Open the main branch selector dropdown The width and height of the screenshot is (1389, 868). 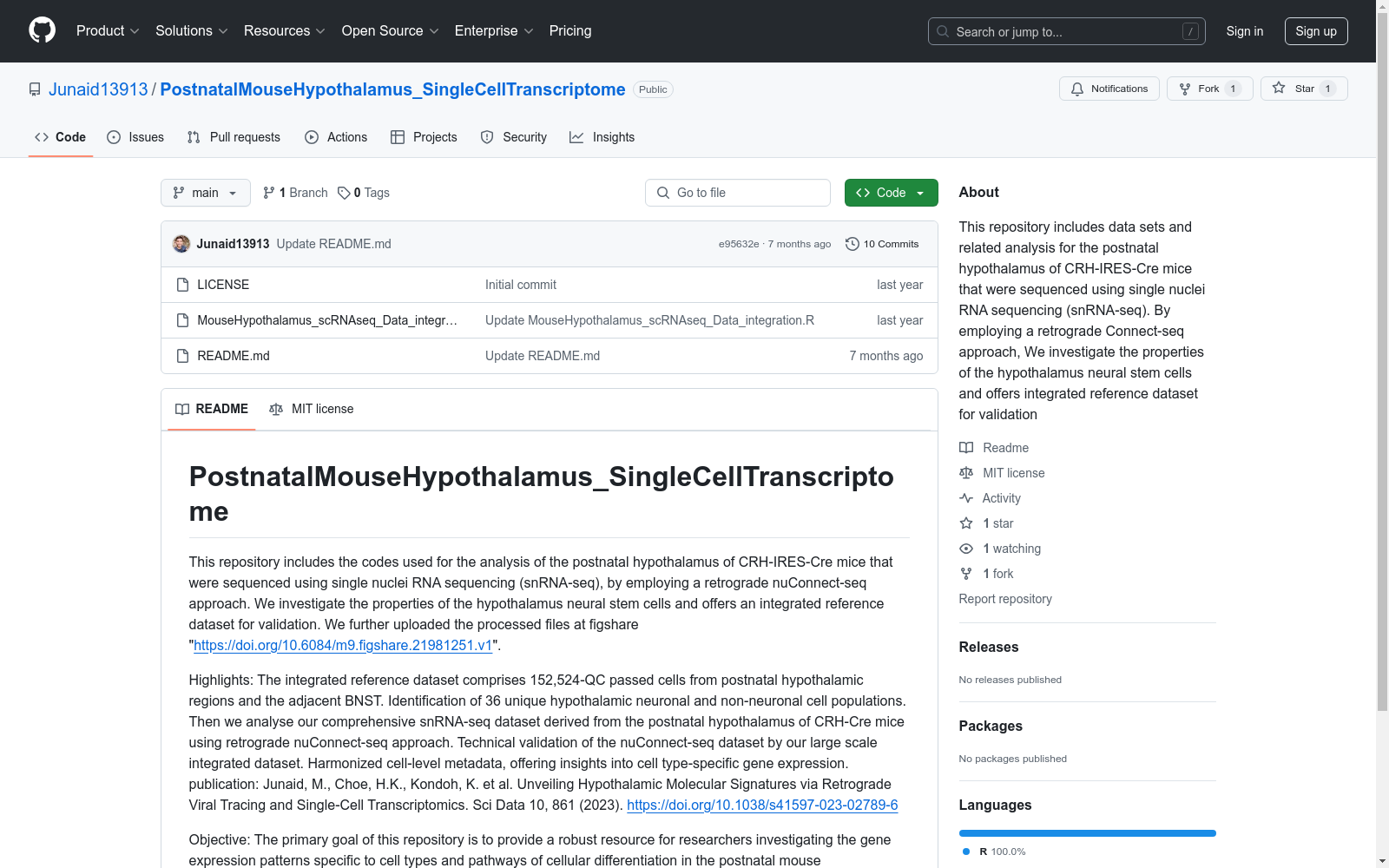tap(206, 193)
